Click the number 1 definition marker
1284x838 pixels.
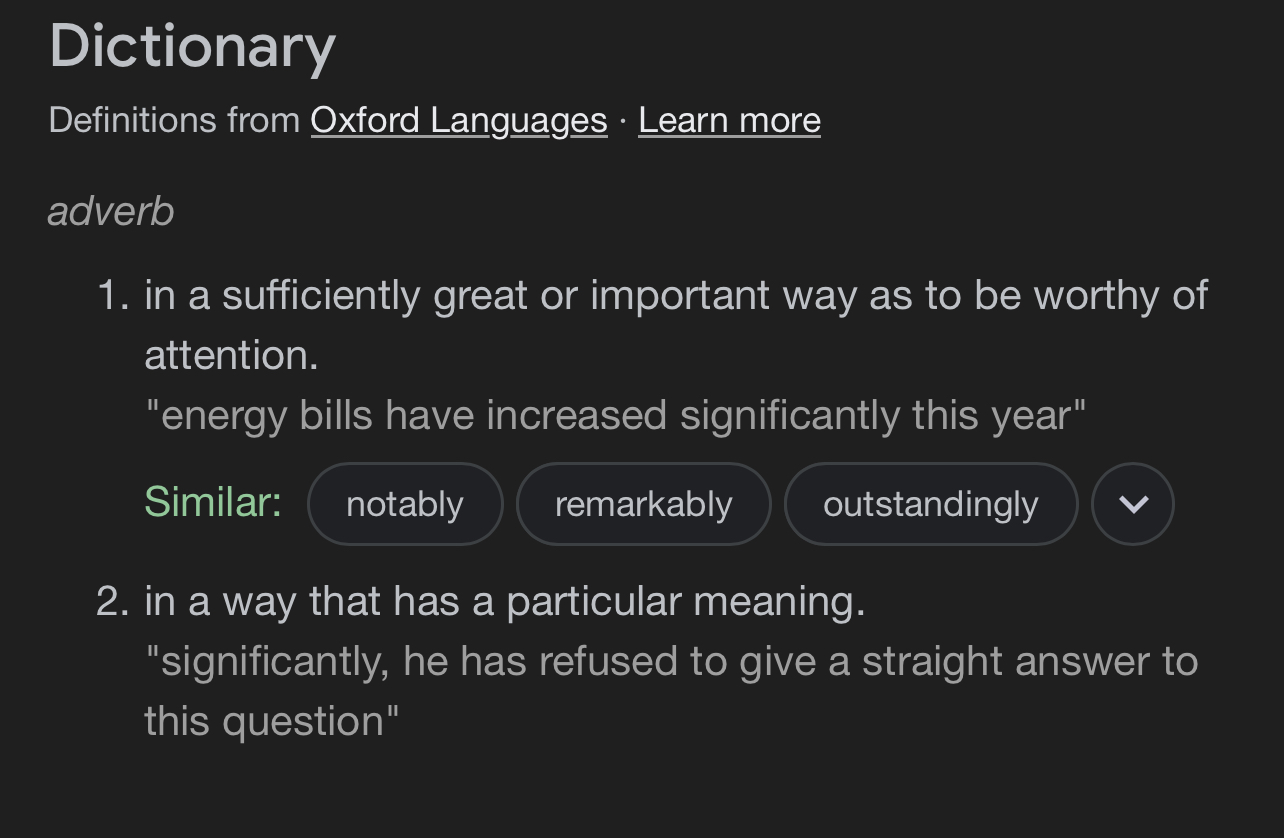(113, 296)
